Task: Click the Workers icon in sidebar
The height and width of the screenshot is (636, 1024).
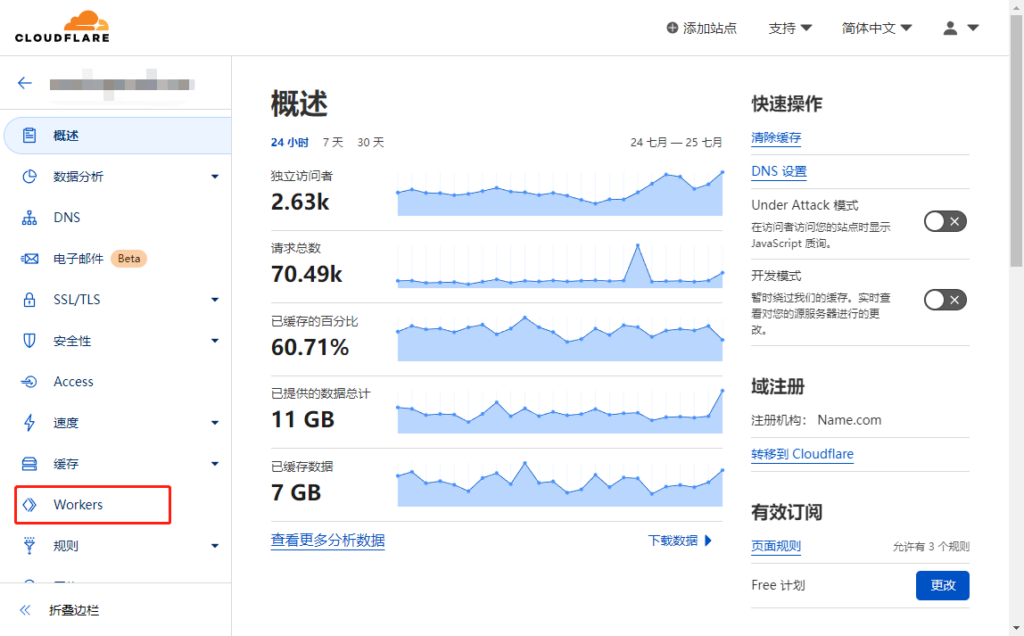Action: pyautogui.click(x=30, y=505)
